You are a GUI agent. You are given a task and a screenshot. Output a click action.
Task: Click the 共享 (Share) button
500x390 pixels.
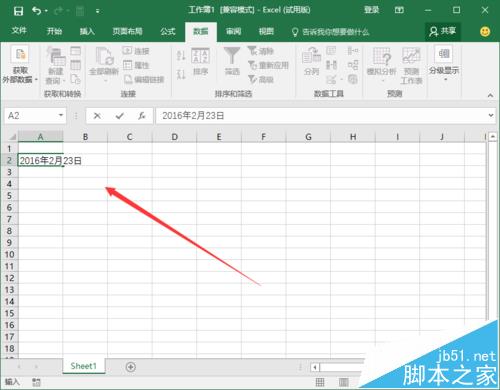coord(443,31)
